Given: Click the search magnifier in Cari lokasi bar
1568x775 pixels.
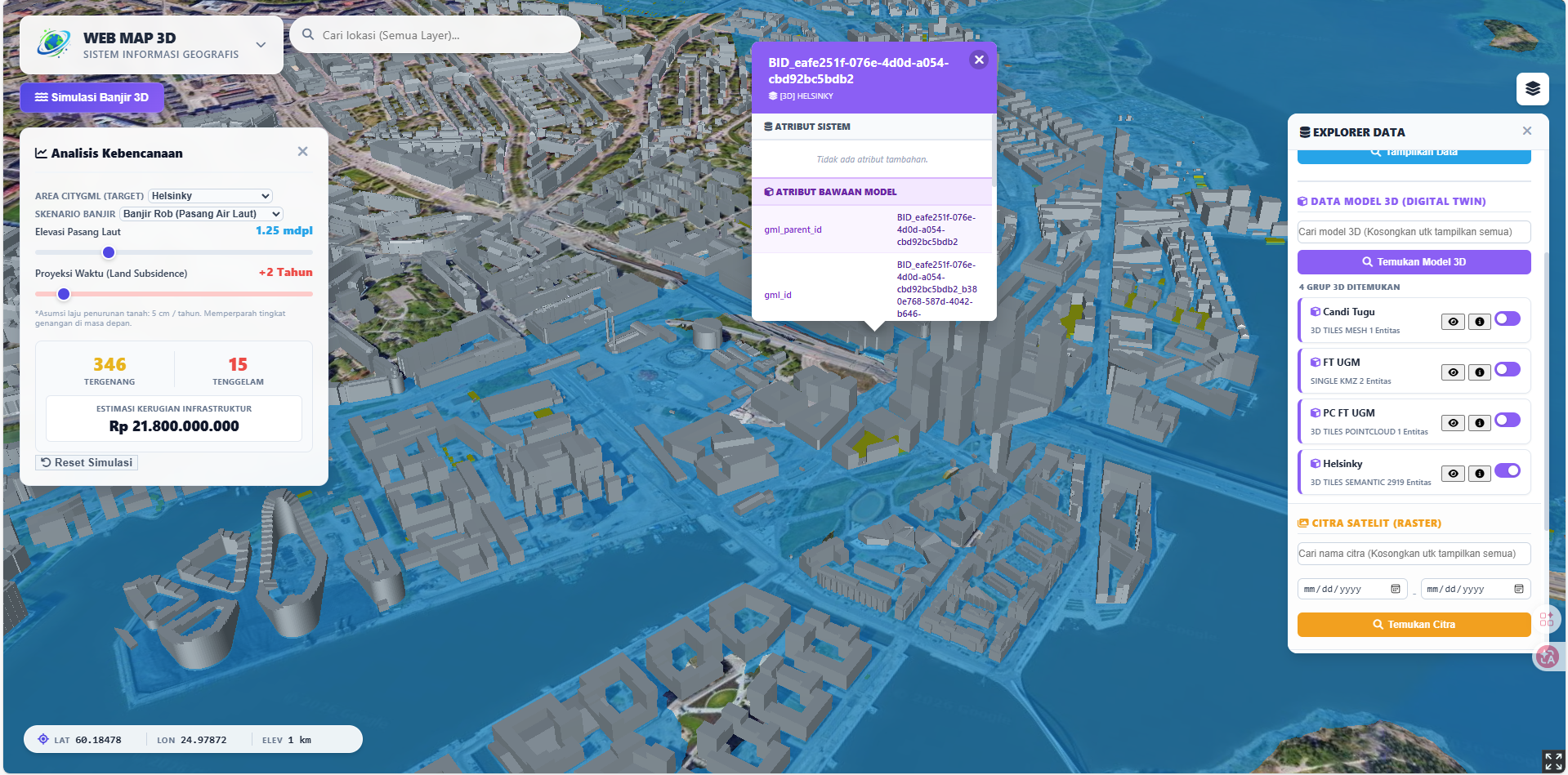Looking at the screenshot, I should pos(307,34).
